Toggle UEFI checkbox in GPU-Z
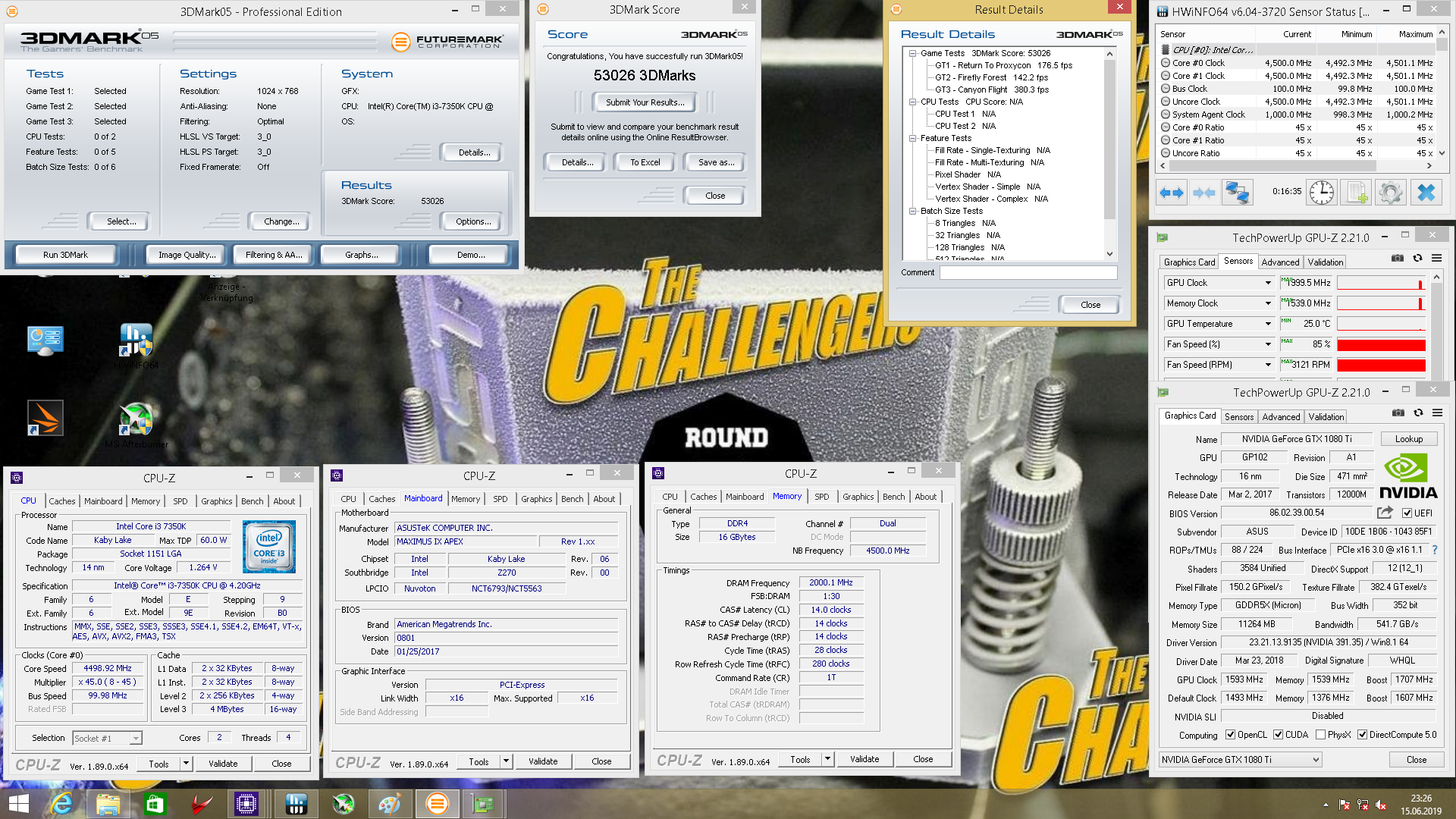The image size is (1456, 819). [1407, 513]
